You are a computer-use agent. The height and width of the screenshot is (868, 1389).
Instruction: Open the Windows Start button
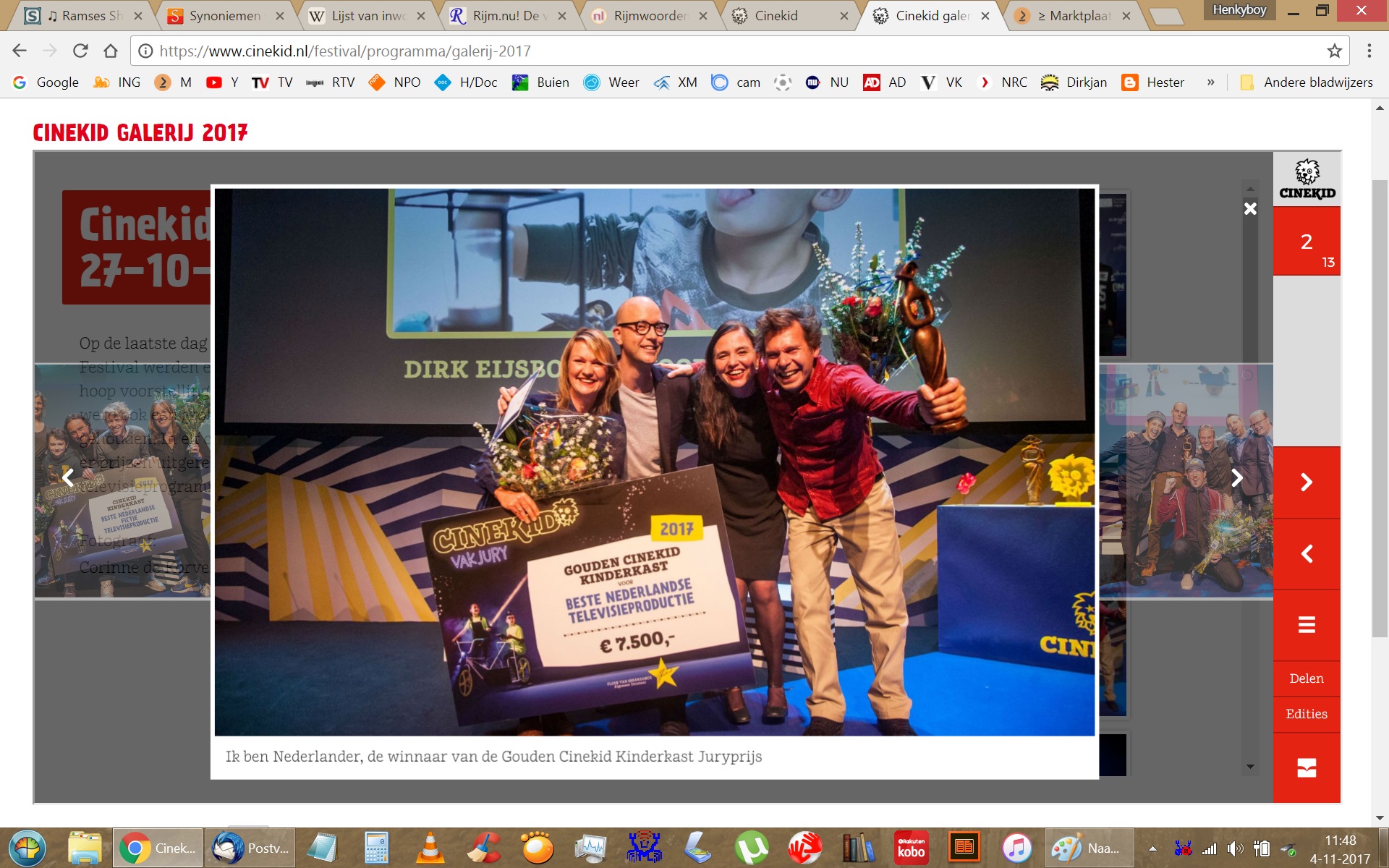[27, 848]
